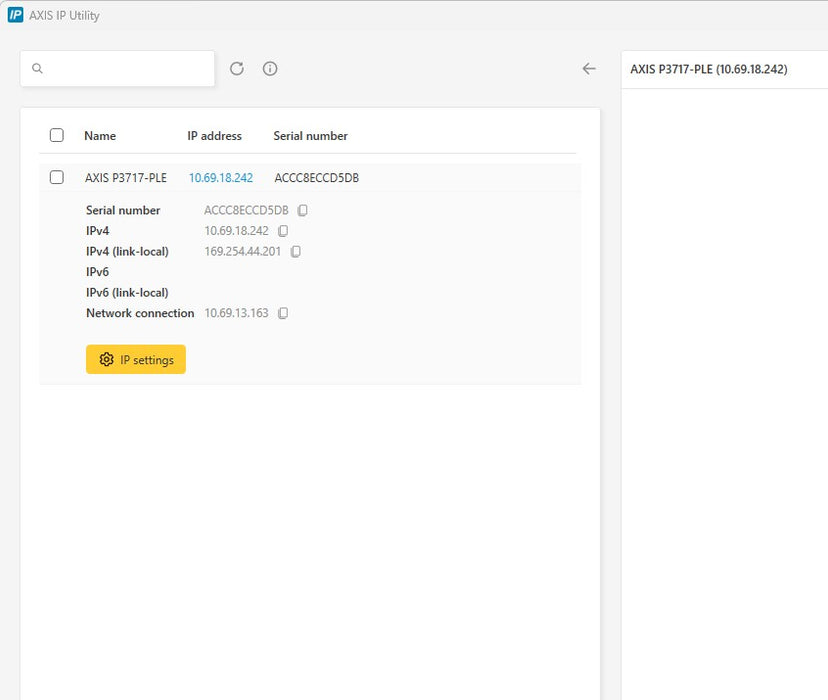
Task: Click the magnifier icon in search box
Action: coord(37,69)
